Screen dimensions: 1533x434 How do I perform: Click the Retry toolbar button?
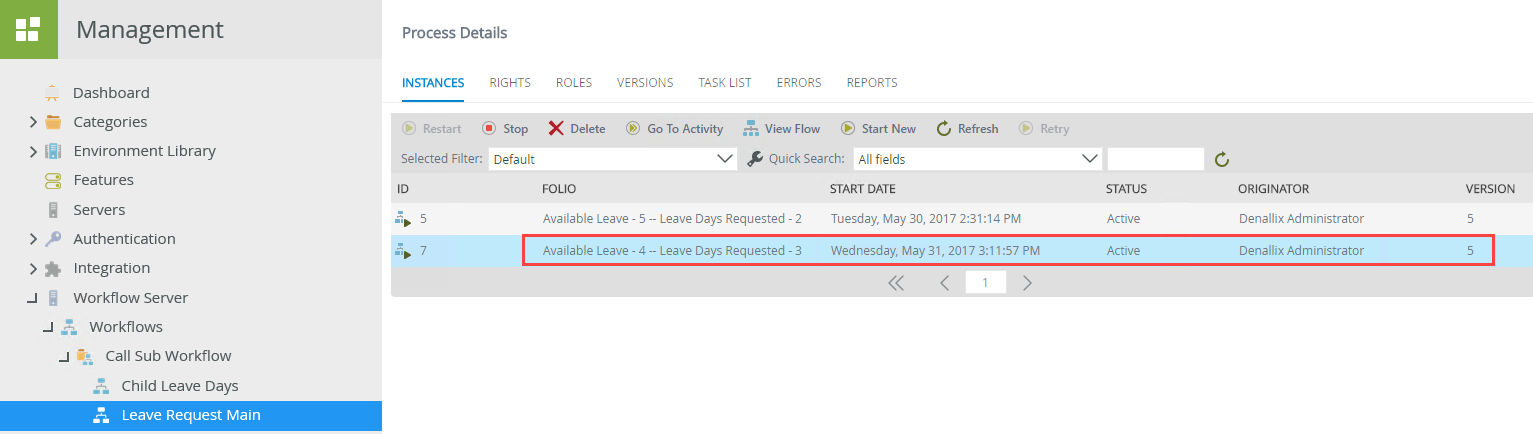[1044, 129]
